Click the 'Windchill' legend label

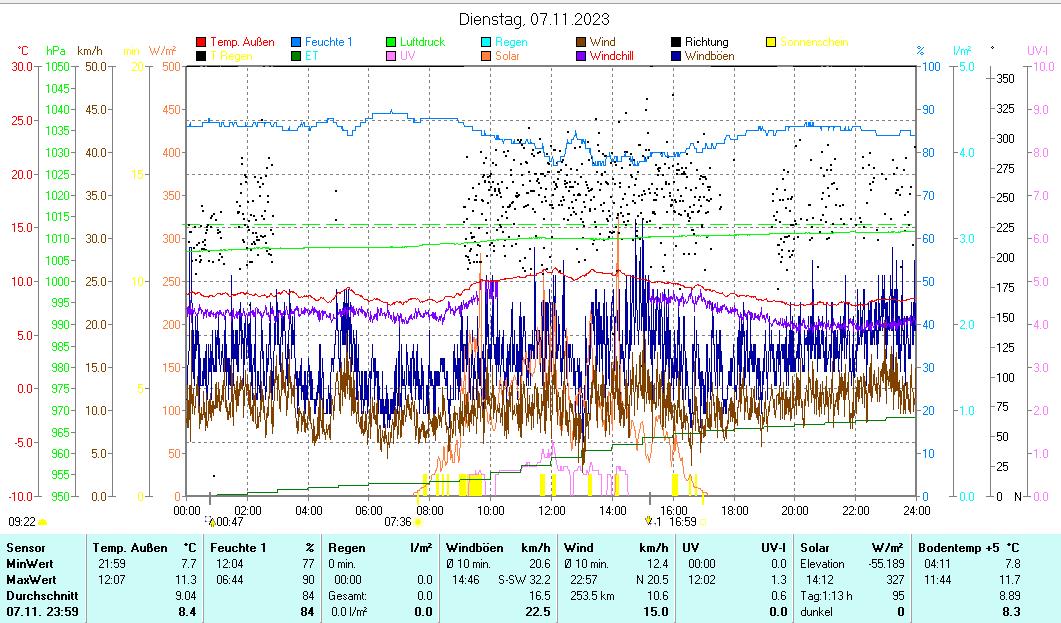click(612, 56)
